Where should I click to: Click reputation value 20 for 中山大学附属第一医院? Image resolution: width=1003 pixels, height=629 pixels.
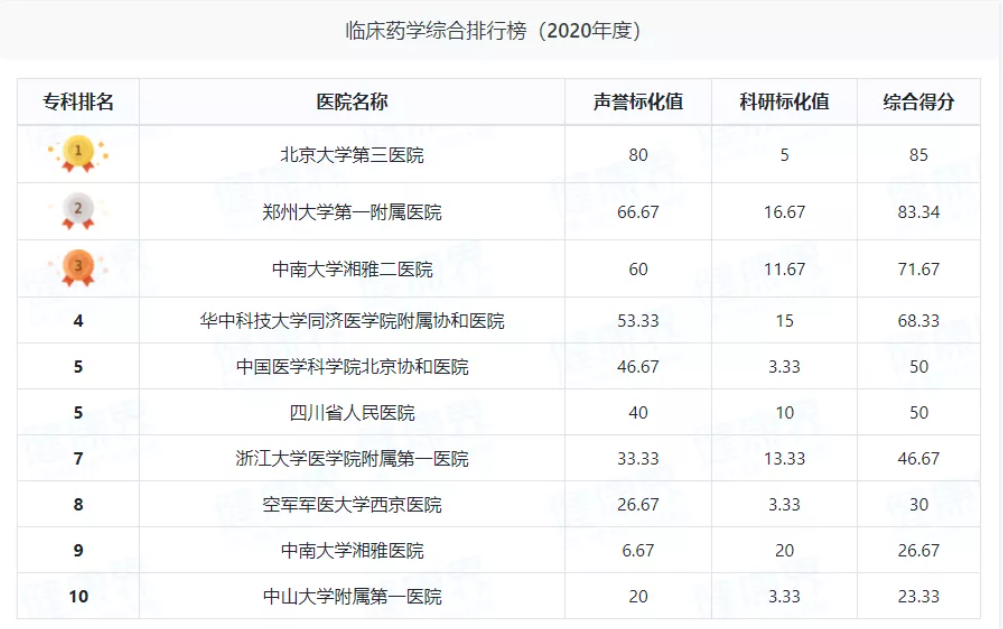coord(638,597)
